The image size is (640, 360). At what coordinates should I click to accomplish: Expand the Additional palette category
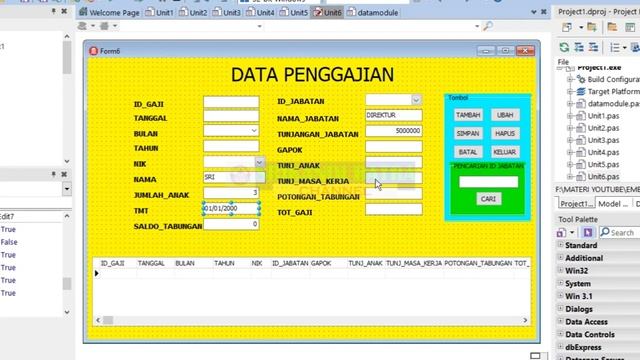560,258
